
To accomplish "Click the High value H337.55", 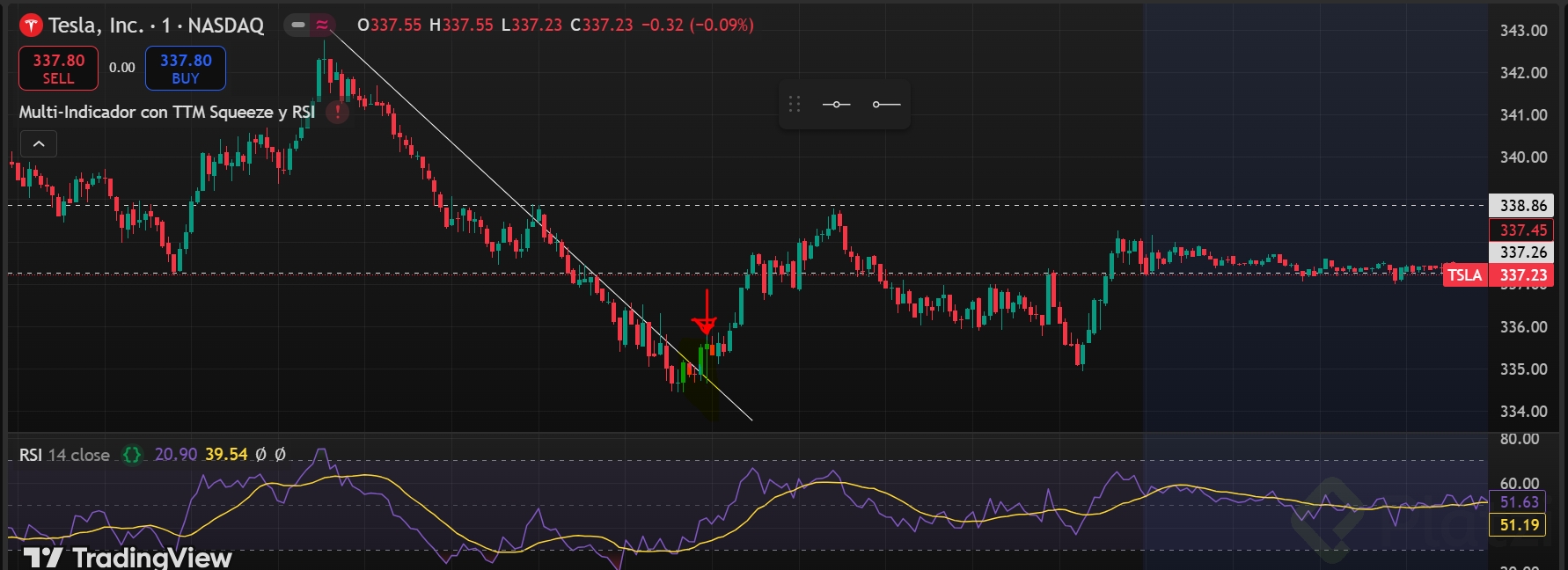I will click(462, 26).
